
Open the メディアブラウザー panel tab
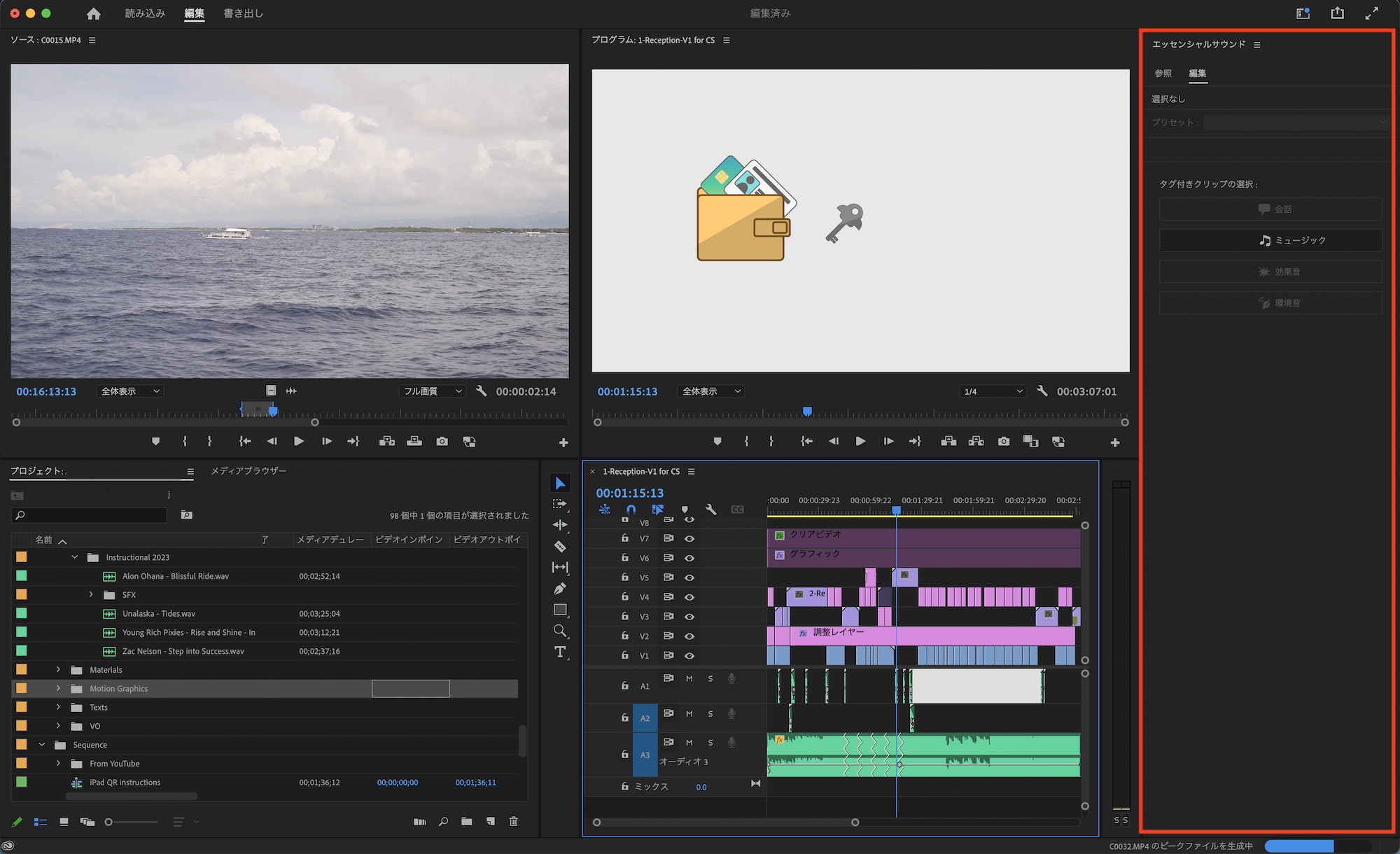(x=248, y=471)
